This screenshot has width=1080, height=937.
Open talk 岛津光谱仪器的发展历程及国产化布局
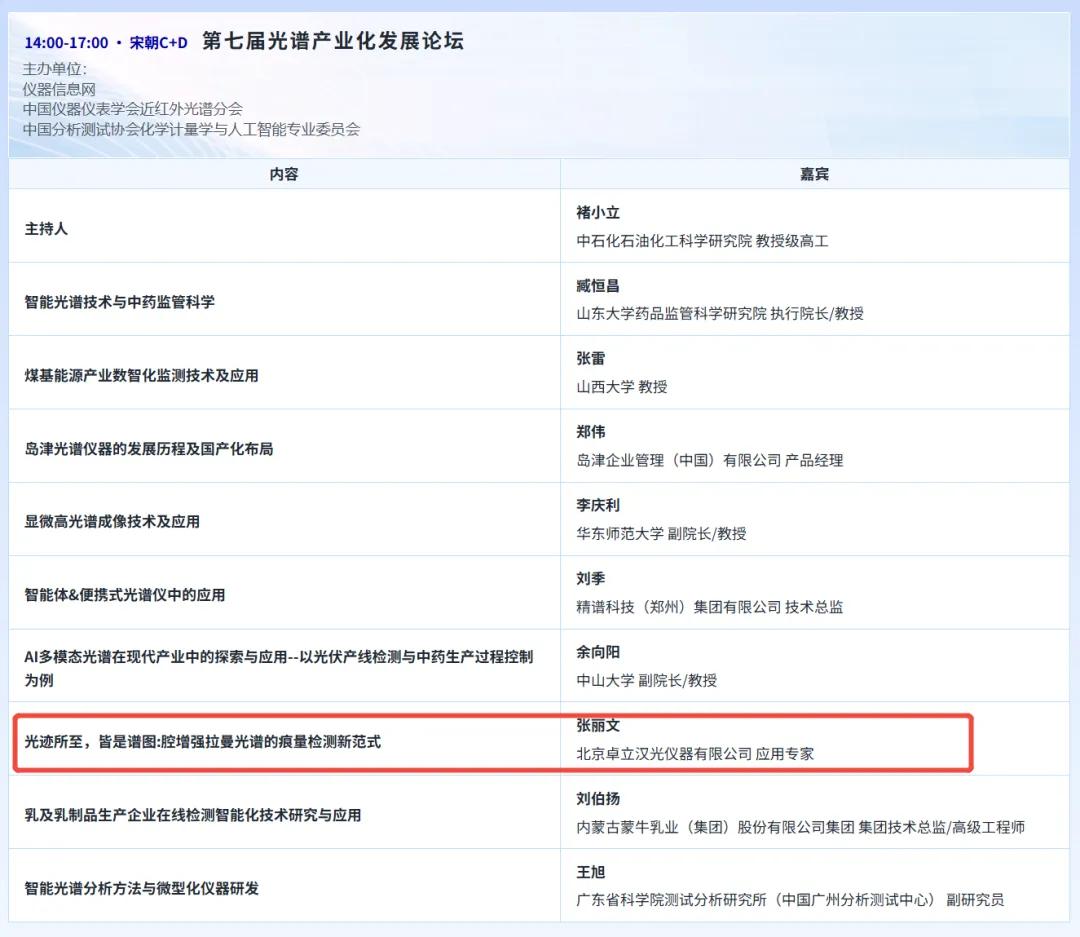(148, 449)
